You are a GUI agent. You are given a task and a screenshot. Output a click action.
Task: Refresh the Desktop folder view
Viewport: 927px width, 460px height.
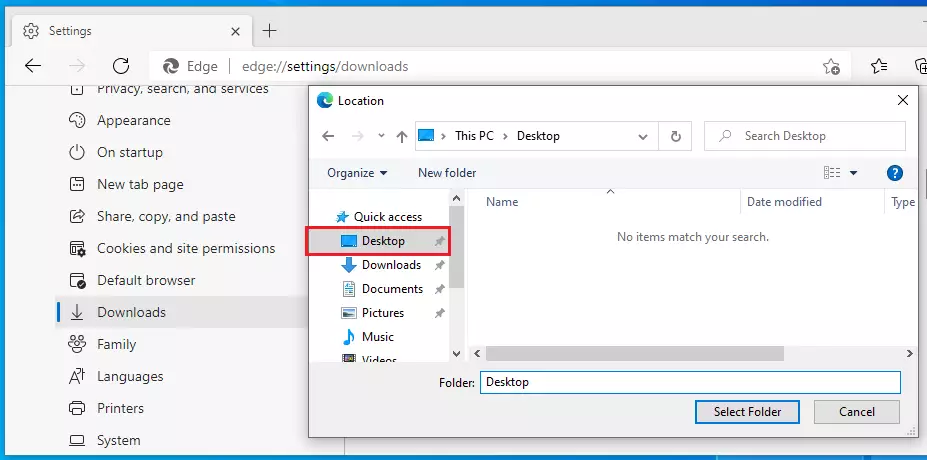pyautogui.click(x=676, y=137)
